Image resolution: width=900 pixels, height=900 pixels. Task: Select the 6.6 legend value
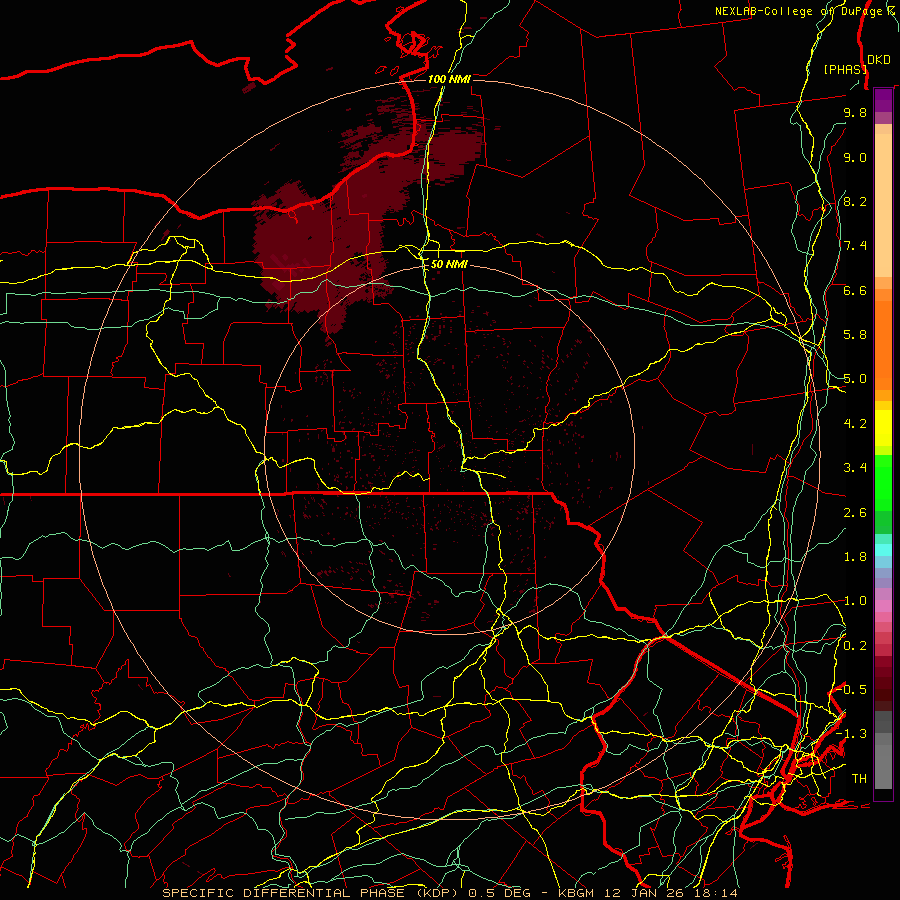(855, 290)
